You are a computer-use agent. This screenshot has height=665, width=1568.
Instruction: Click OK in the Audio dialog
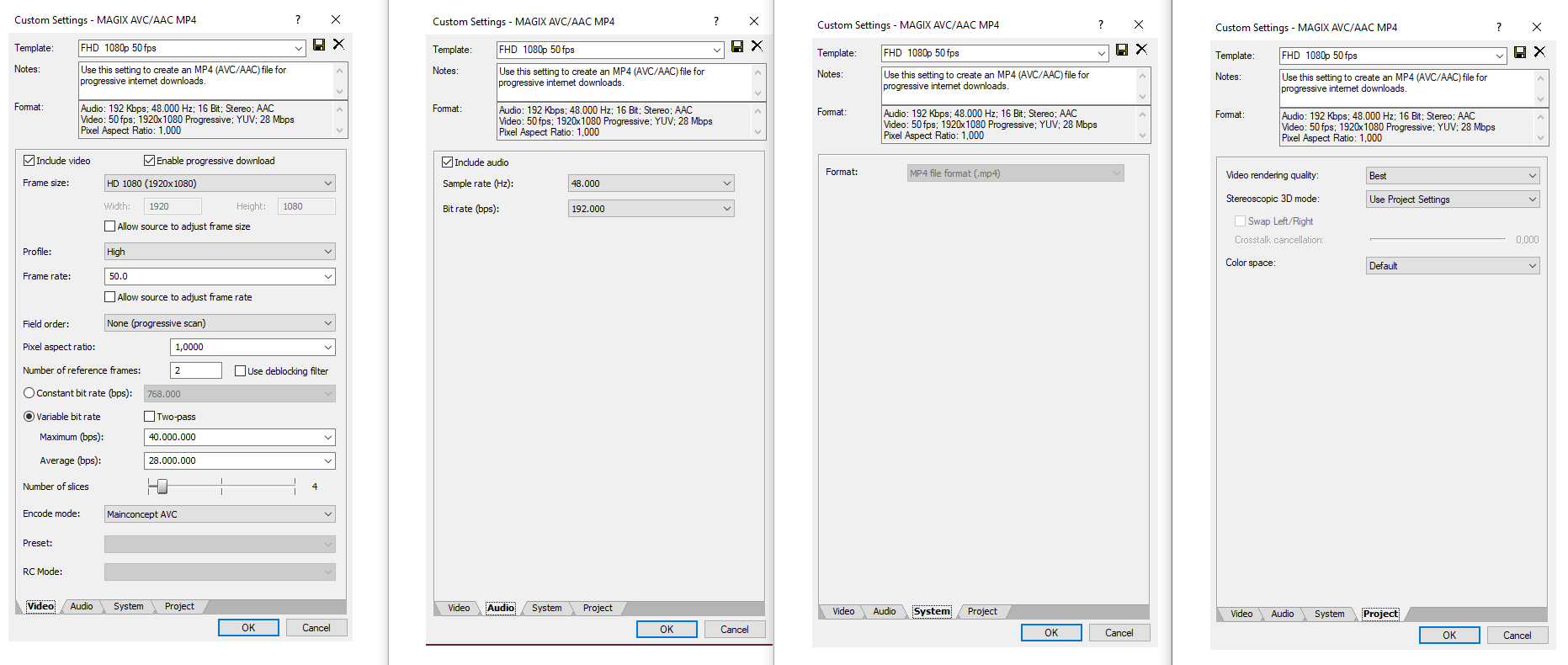[x=667, y=629]
